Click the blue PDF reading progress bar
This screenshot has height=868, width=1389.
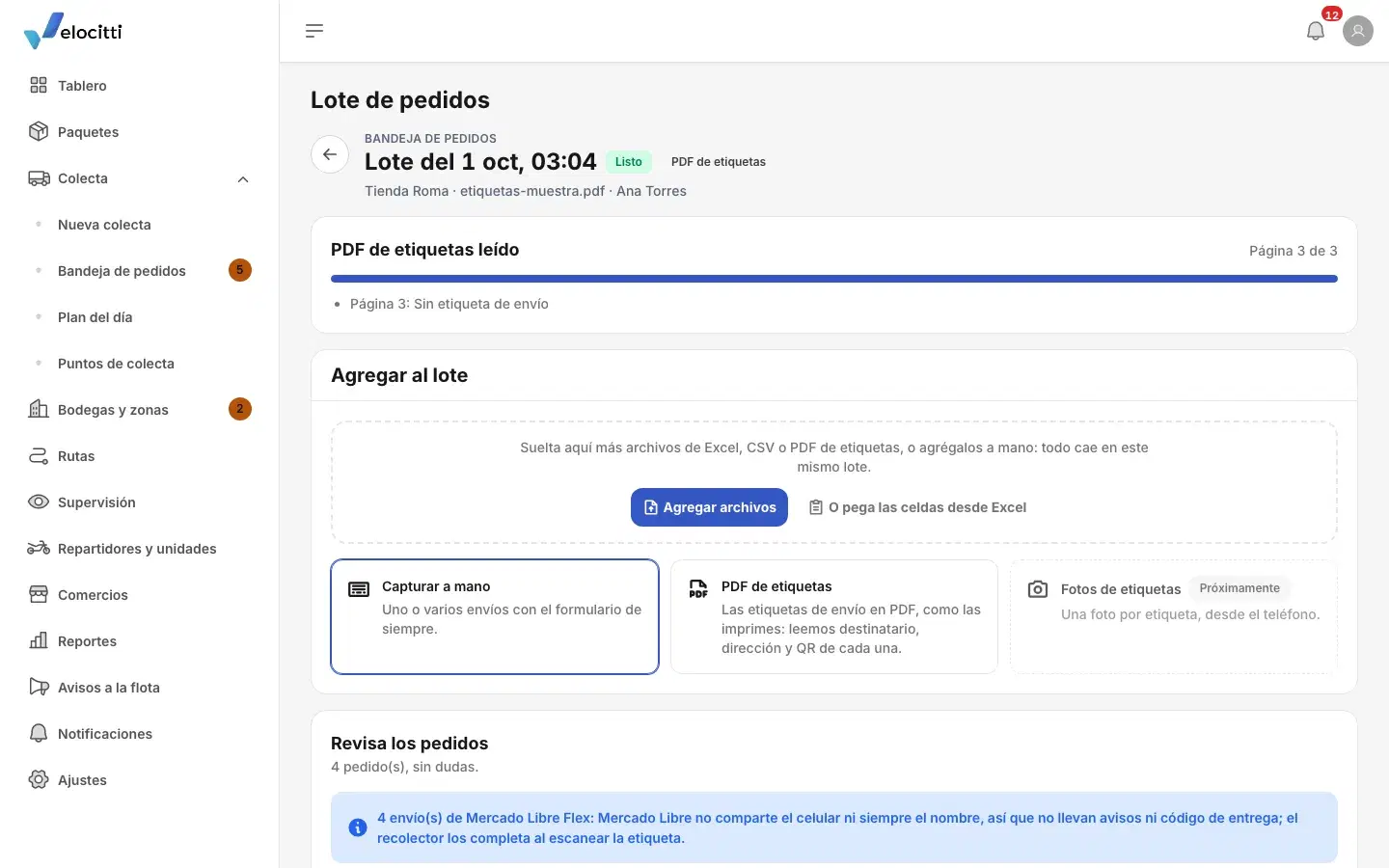[x=834, y=279]
